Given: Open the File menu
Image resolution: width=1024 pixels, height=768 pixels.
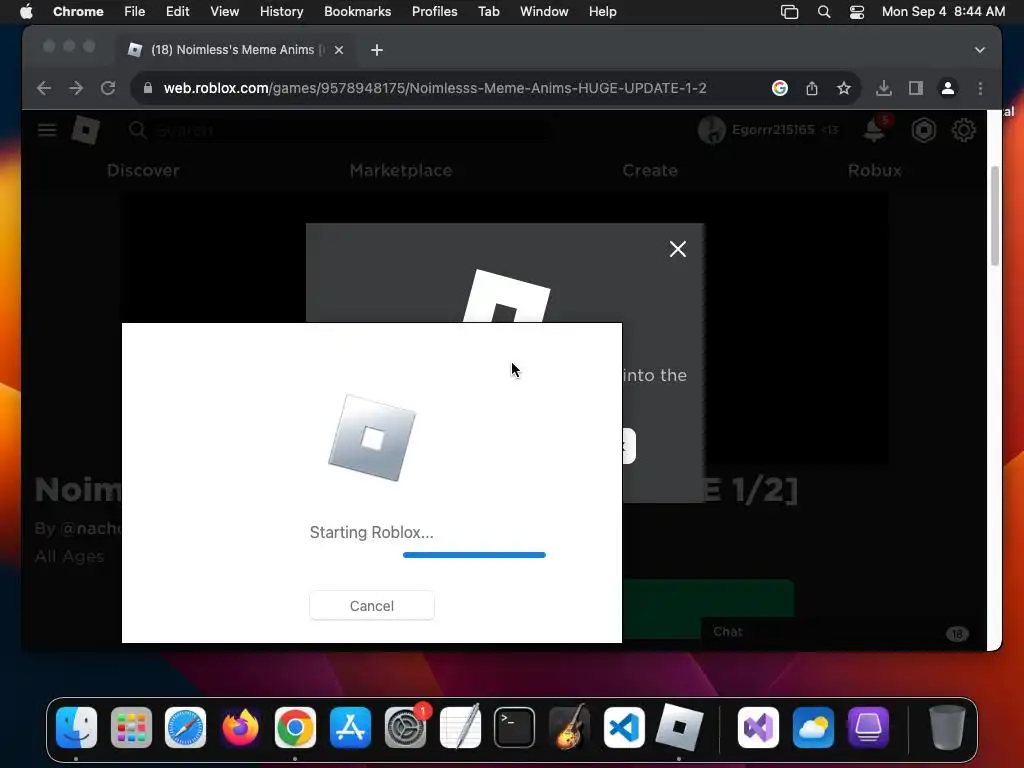Looking at the screenshot, I should click(135, 12).
